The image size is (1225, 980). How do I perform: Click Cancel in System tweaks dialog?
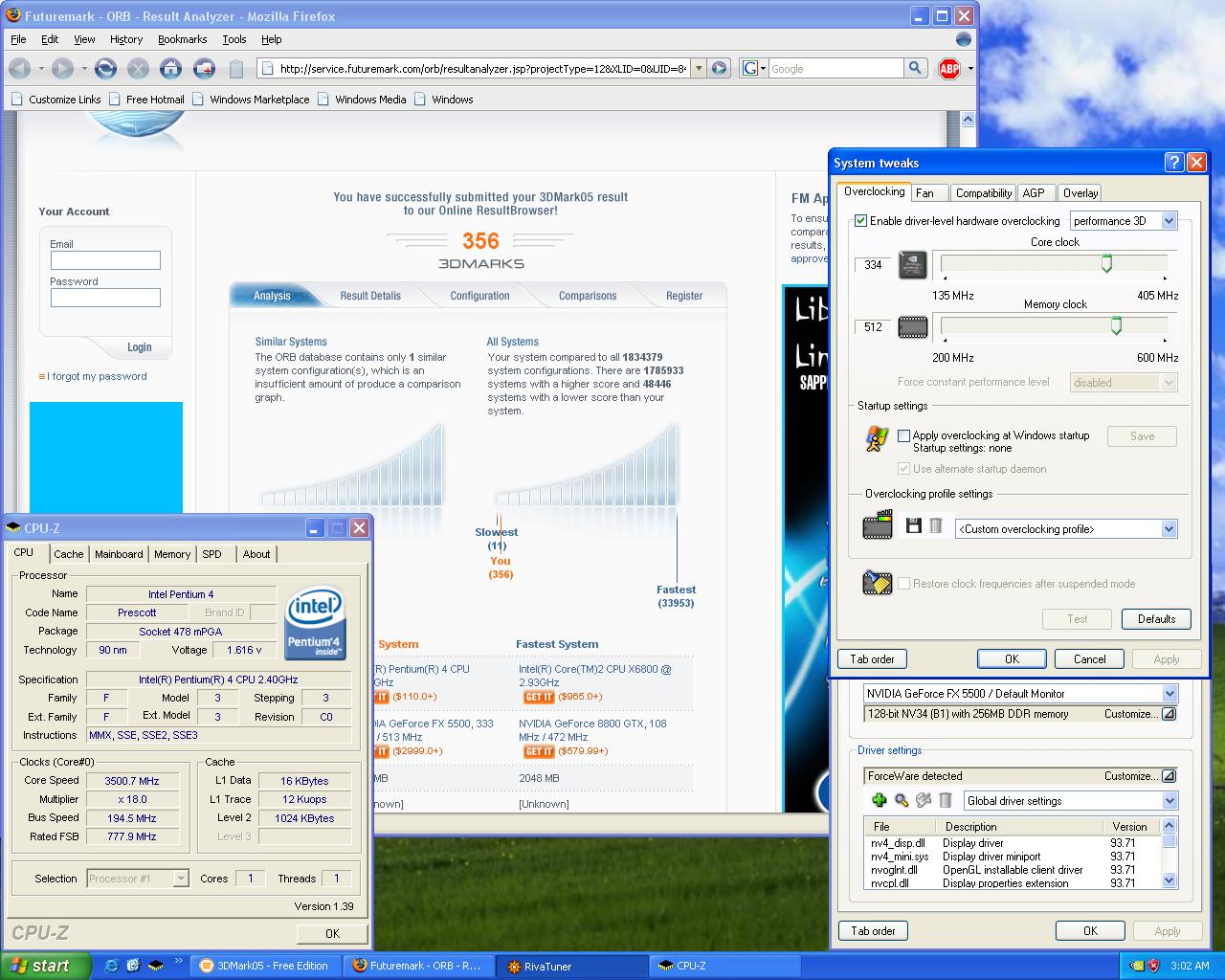(x=1089, y=659)
